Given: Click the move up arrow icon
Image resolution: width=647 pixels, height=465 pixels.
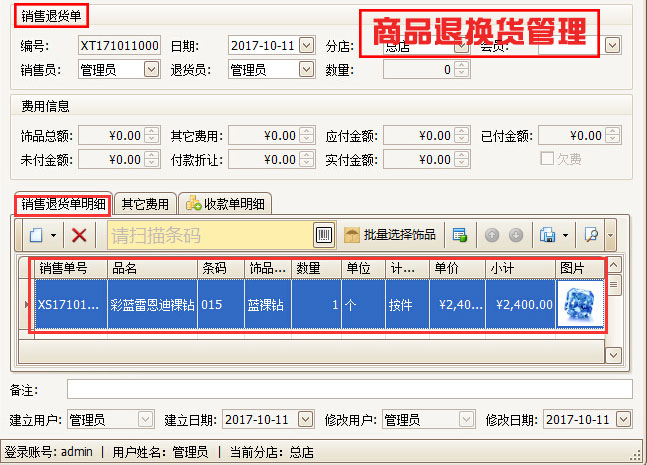Looking at the screenshot, I should pos(492,235).
